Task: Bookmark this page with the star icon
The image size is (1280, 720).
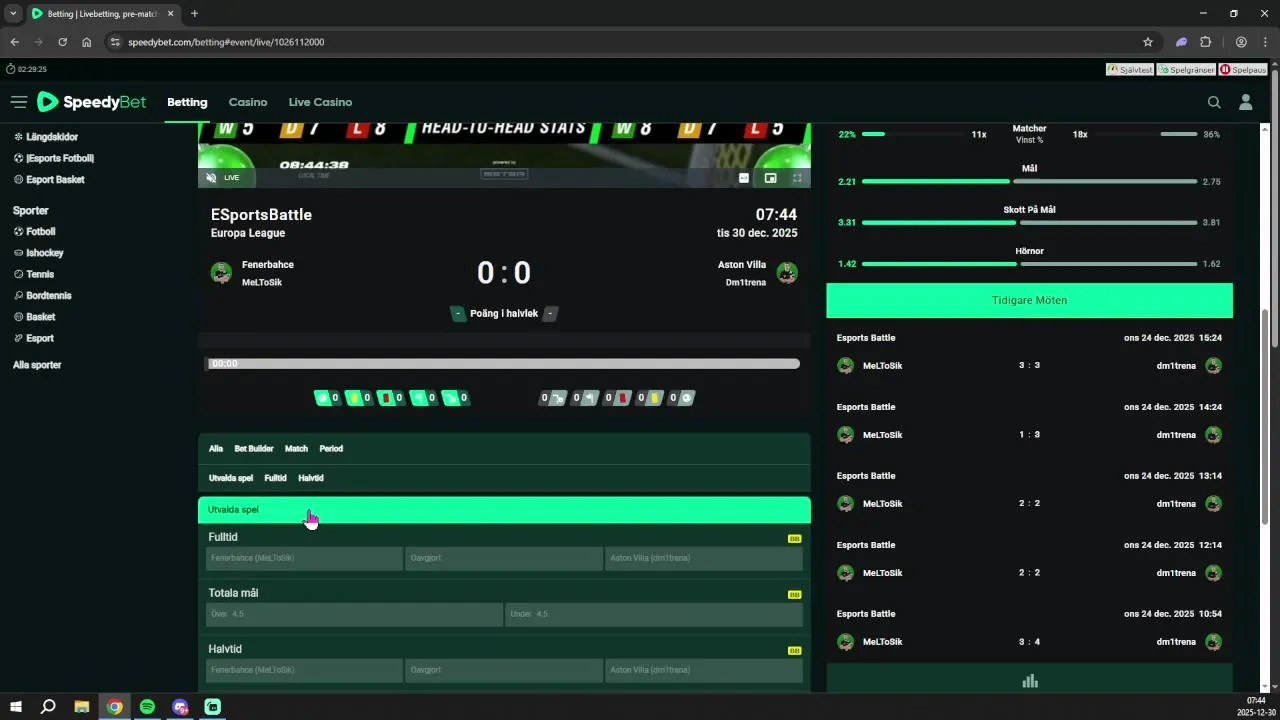Action: (1148, 42)
